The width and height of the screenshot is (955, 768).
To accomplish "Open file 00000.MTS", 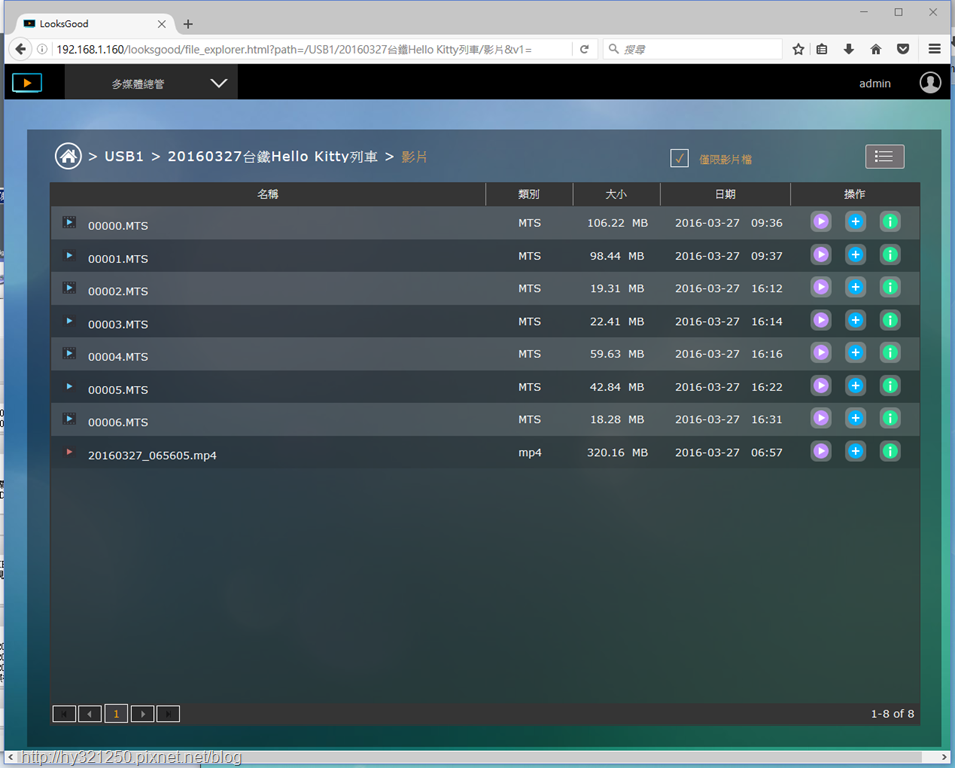I will (x=118, y=226).
